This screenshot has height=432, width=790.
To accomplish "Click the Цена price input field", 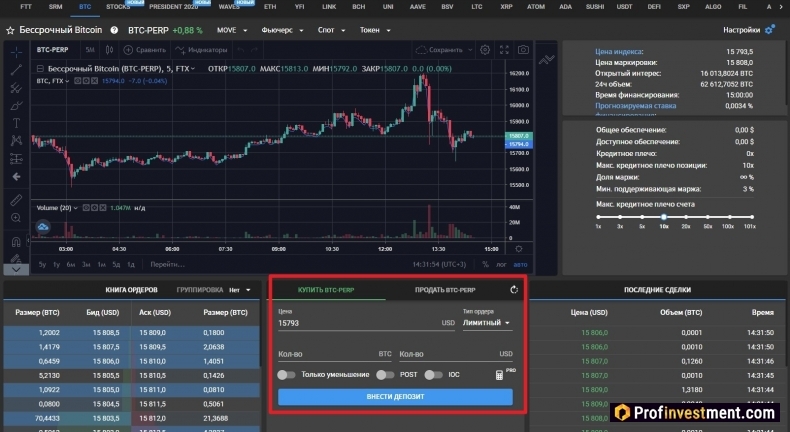I will tap(366, 323).
